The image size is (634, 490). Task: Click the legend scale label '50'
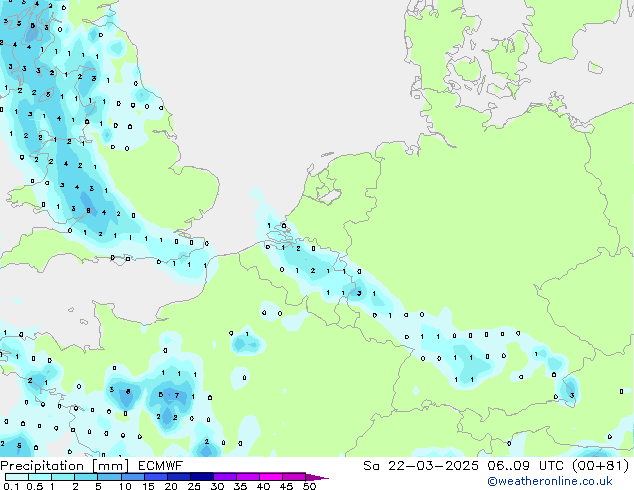pos(309,486)
